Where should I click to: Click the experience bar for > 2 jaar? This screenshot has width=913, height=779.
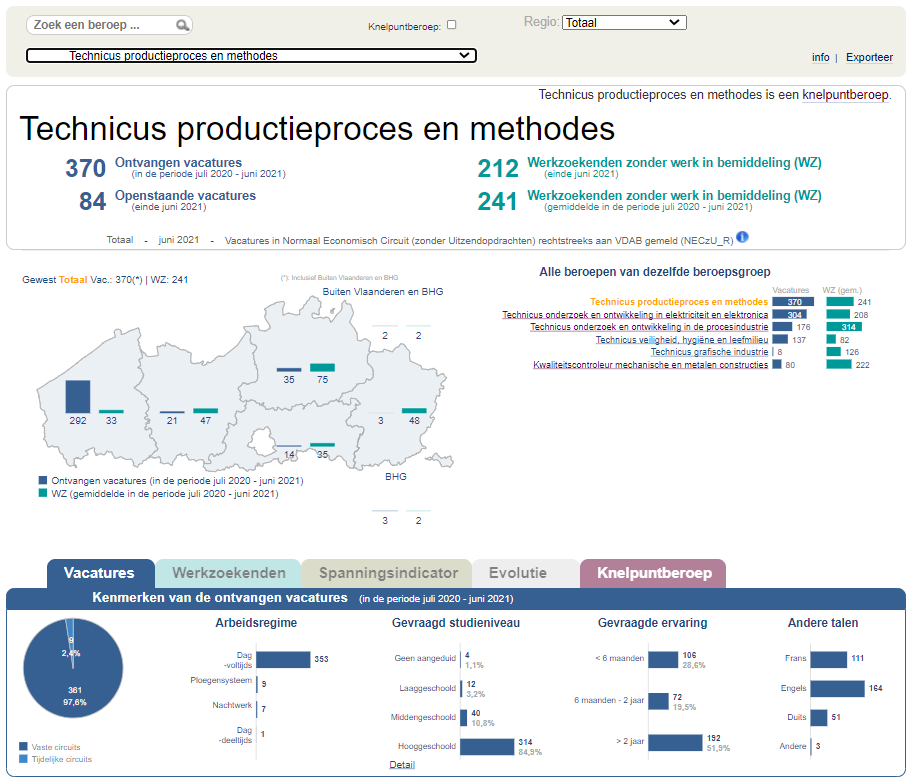pyautogui.click(x=675, y=743)
